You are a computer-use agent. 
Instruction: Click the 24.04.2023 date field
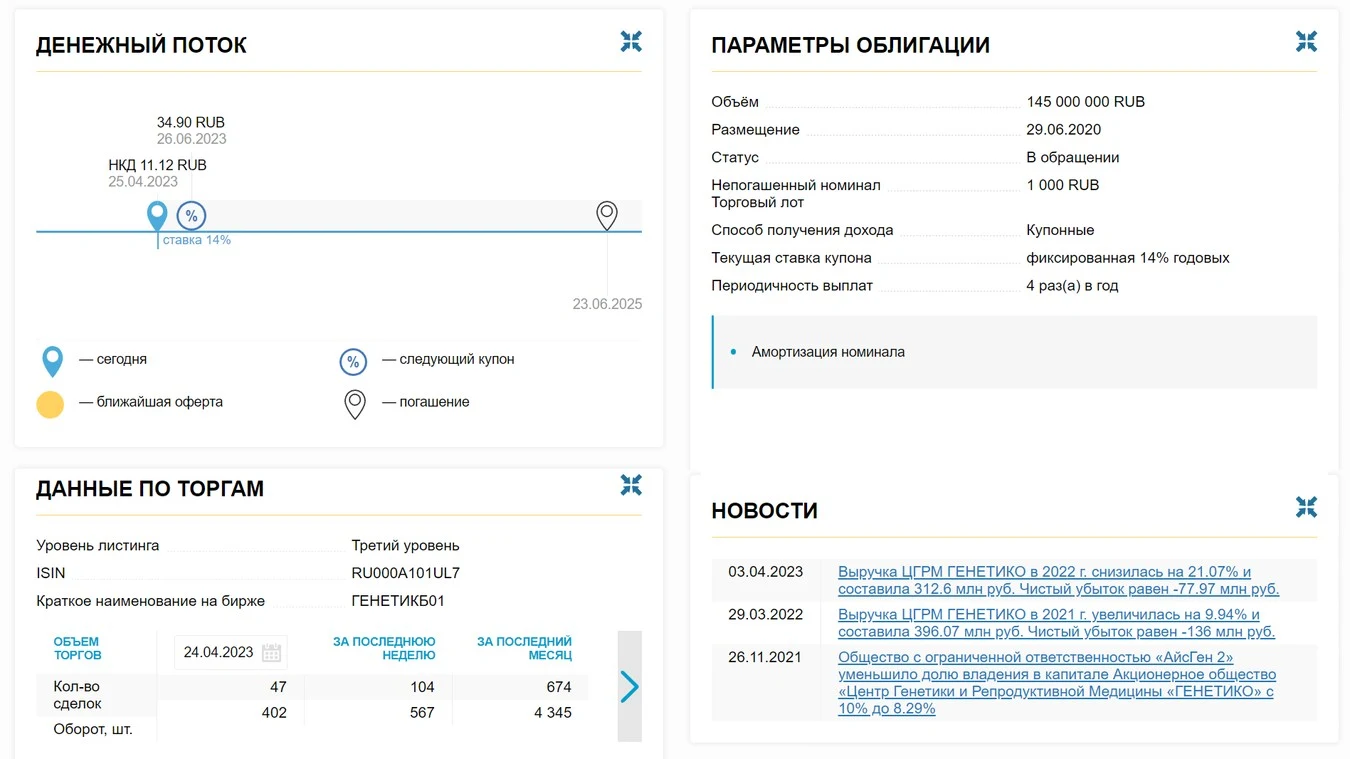[x=231, y=653]
